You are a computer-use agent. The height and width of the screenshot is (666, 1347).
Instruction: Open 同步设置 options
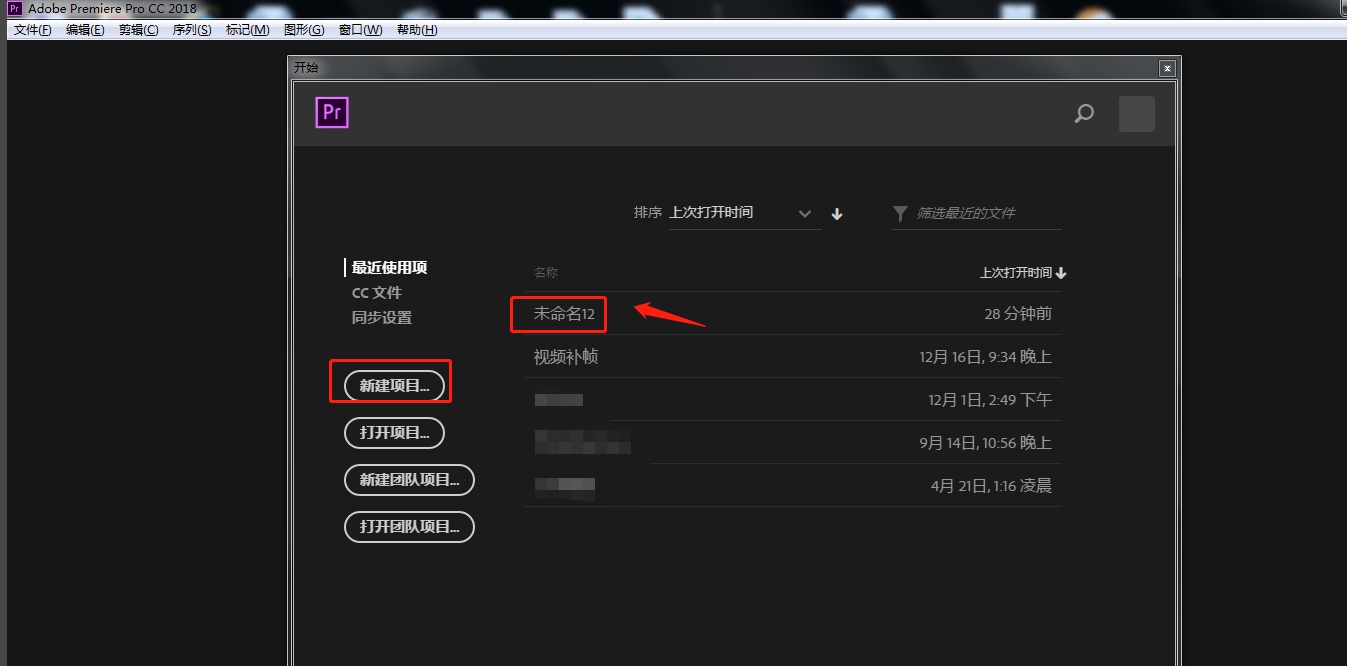coord(381,317)
